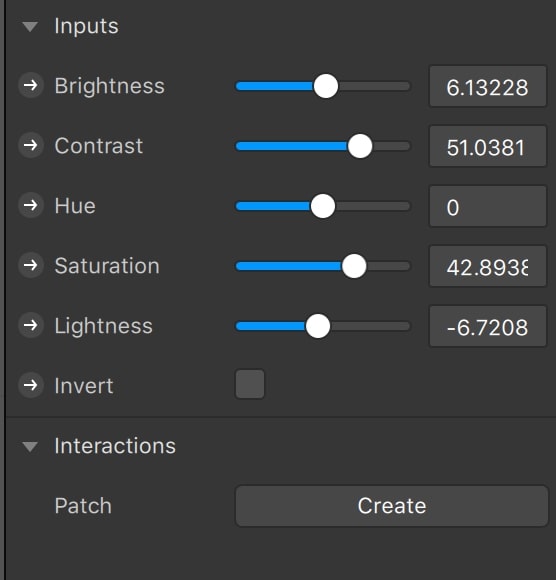Viewport: 556px width, 580px height.
Task: Collapse the Inputs section
Action: [30, 27]
